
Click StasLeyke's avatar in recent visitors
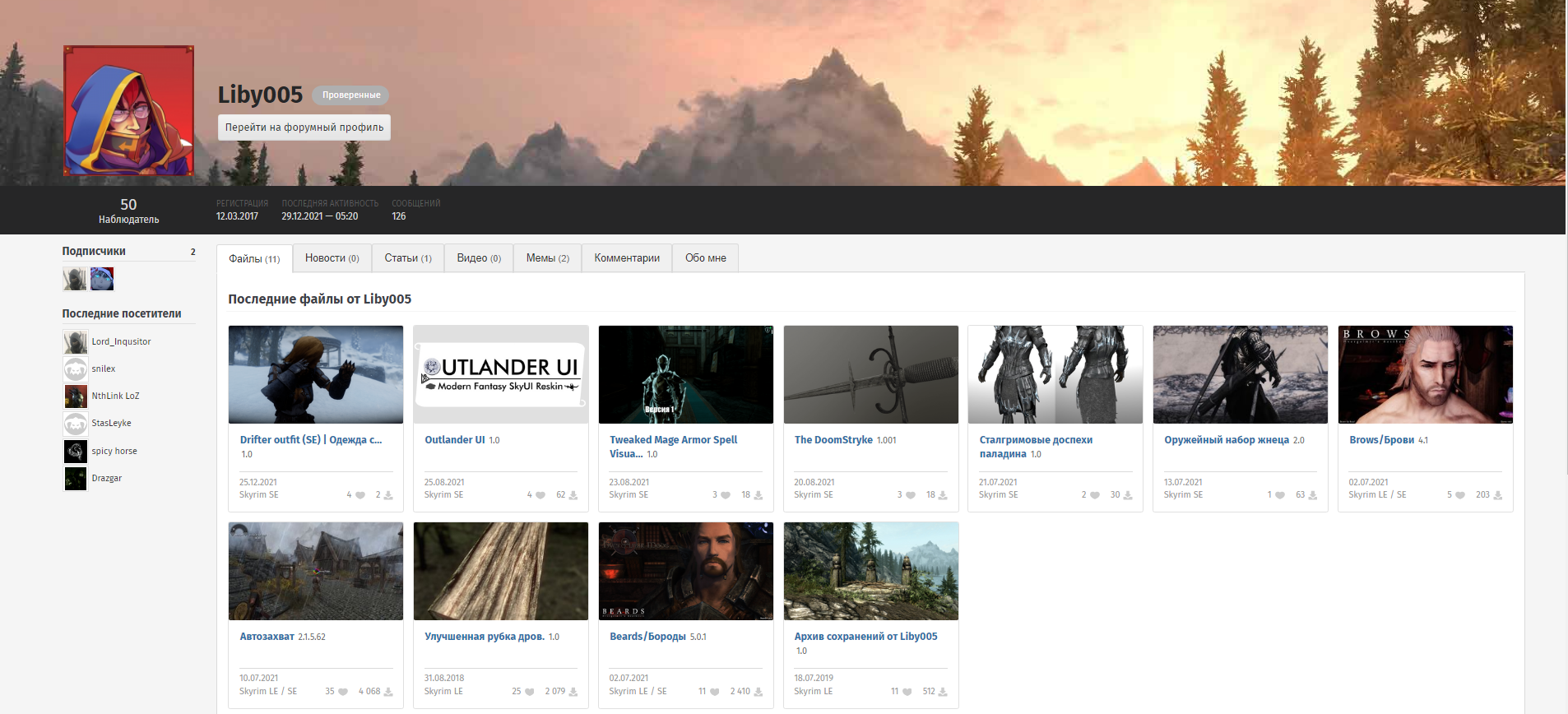(76, 424)
